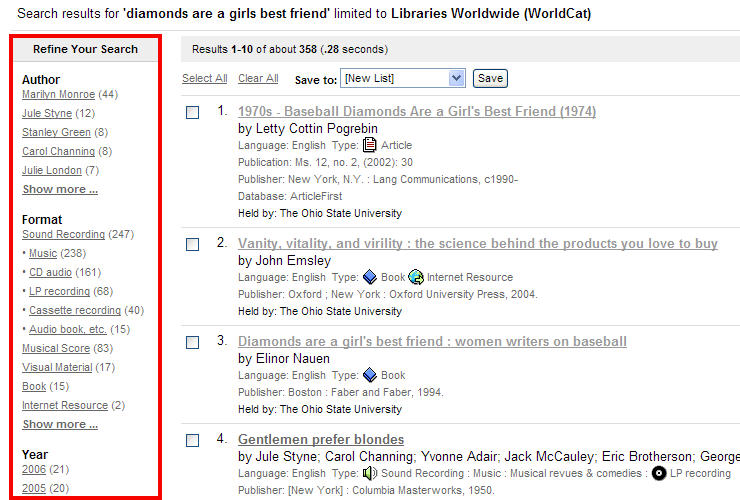Tick the checkbox for the Elinor Nauen book
Screen dimensions: 740x500
click(193, 342)
